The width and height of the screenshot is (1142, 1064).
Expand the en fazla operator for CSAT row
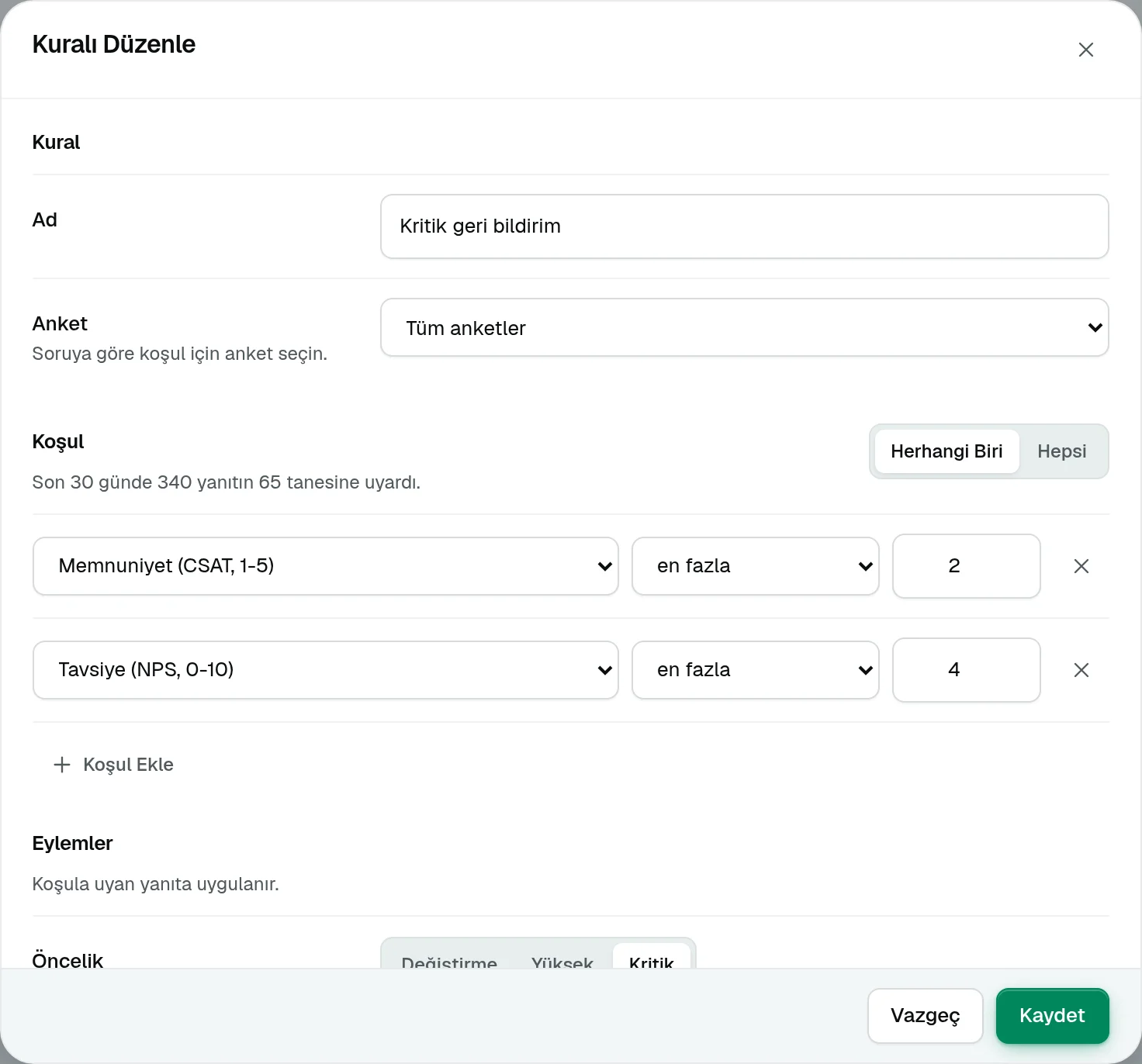click(x=755, y=566)
